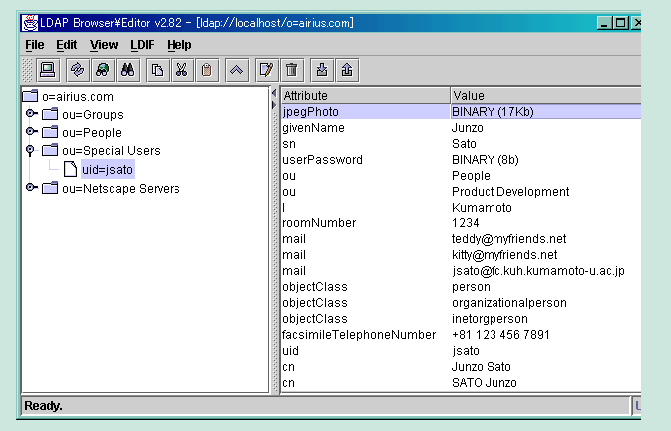
Task: Click the Product Development value cell
Action: point(511,192)
